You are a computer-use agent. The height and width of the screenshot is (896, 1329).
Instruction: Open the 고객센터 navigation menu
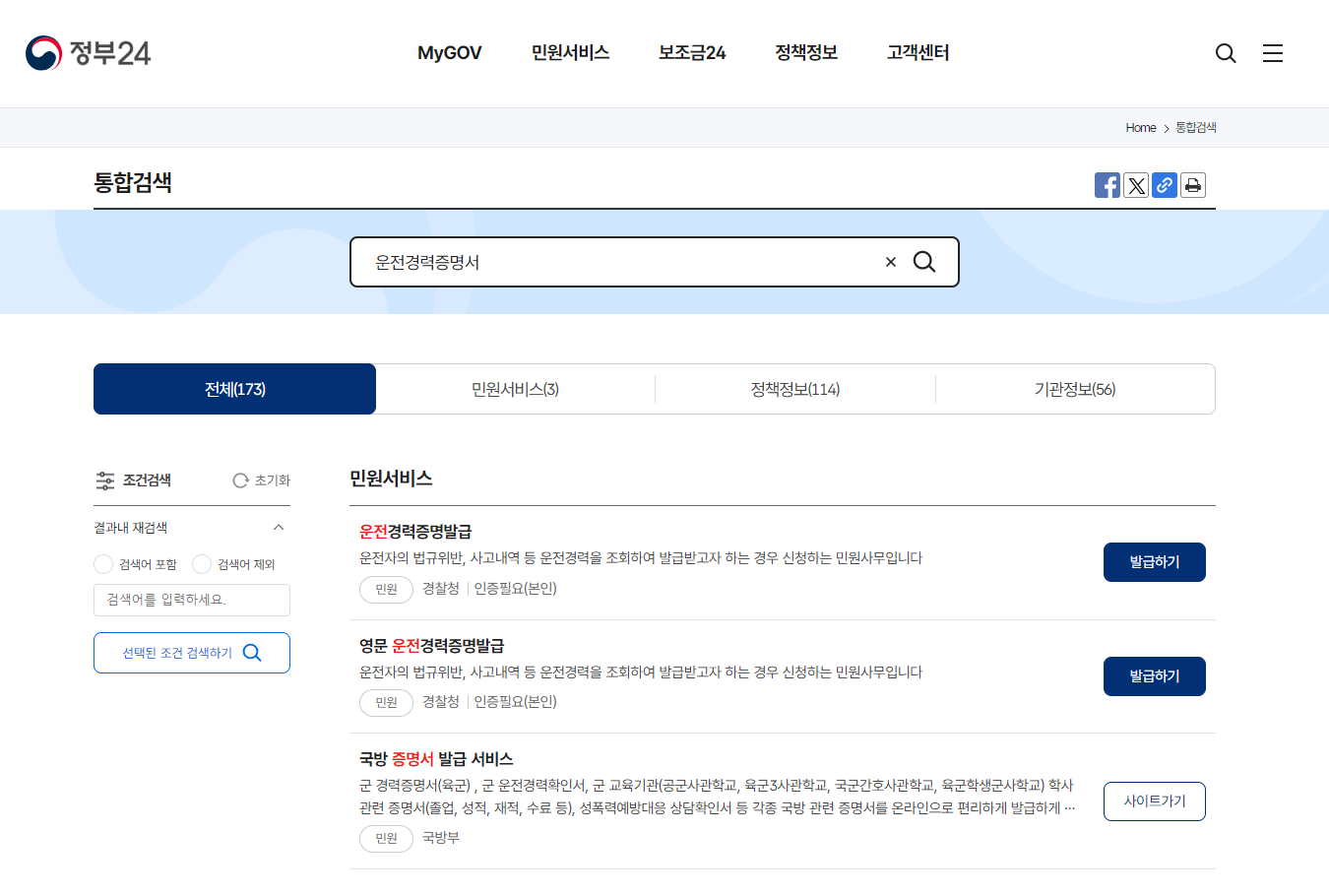(x=916, y=53)
